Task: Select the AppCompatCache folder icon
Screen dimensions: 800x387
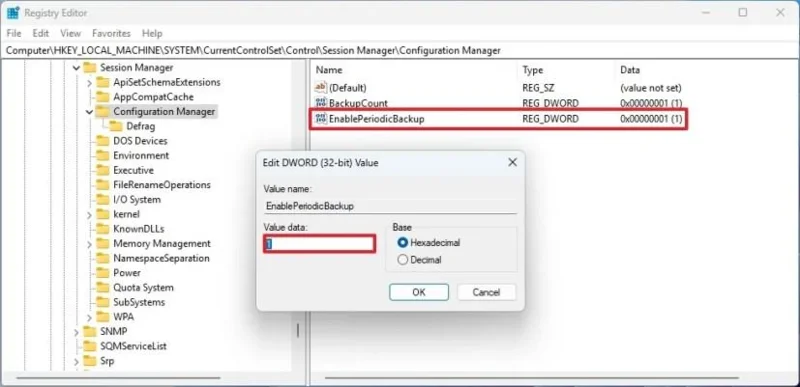Action: pyautogui.click(x=103, y=97)
